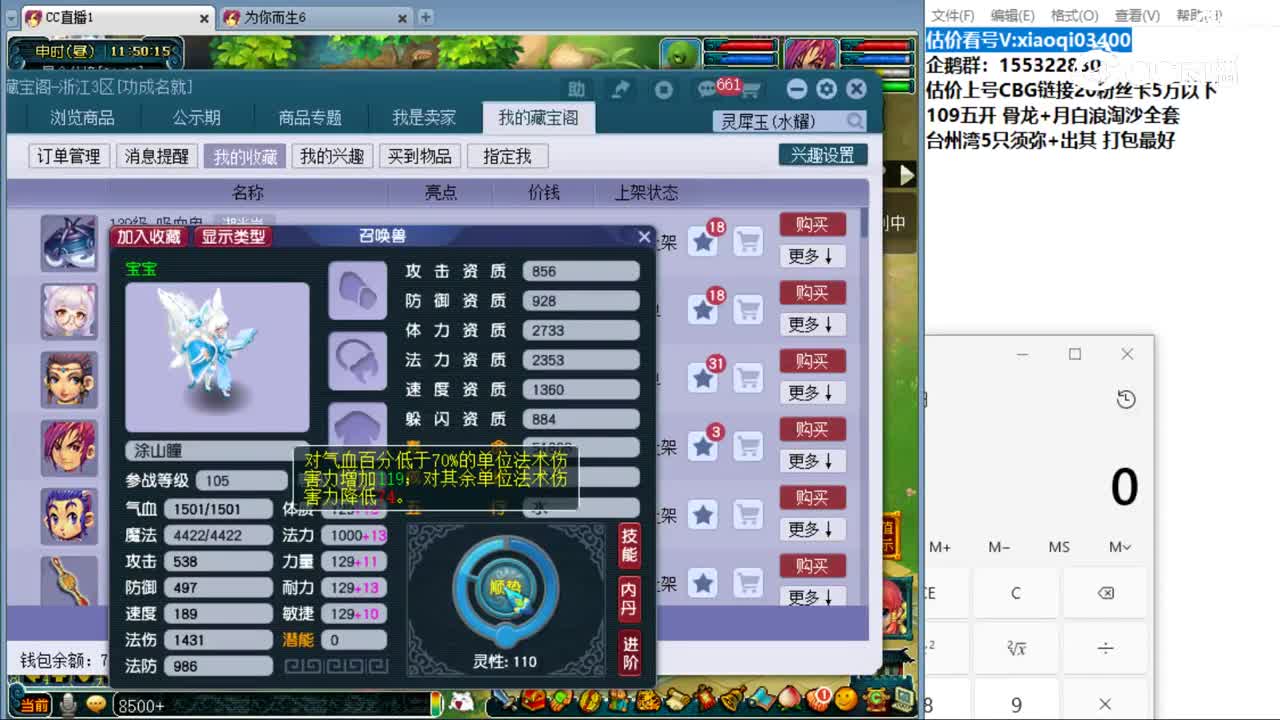Click the cart icon in the last visible row
The image size is (1280, 720).
pyautogui.click(x=748, y=582)
